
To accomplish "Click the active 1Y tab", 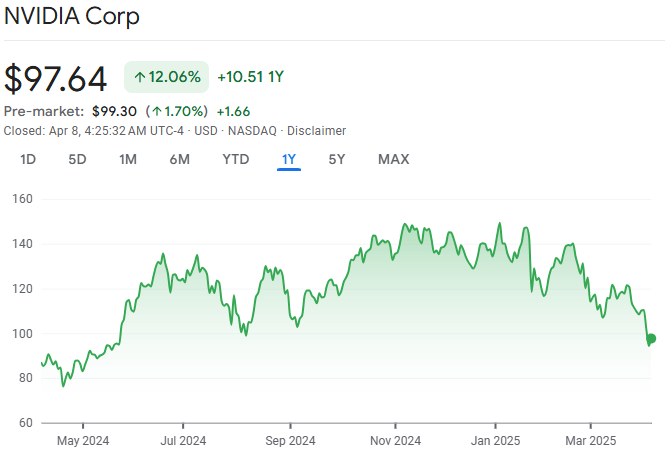I will (289, 159).
